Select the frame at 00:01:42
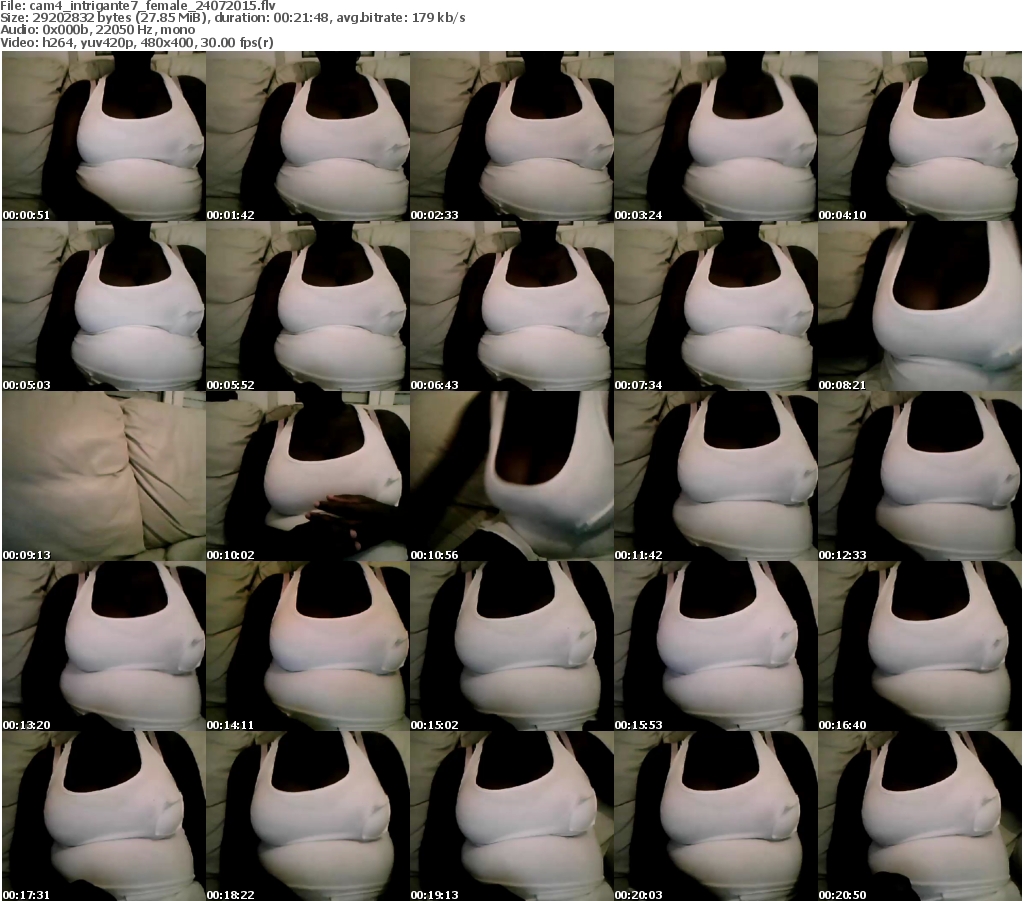The image size is (1024, 901). (307, 136)
